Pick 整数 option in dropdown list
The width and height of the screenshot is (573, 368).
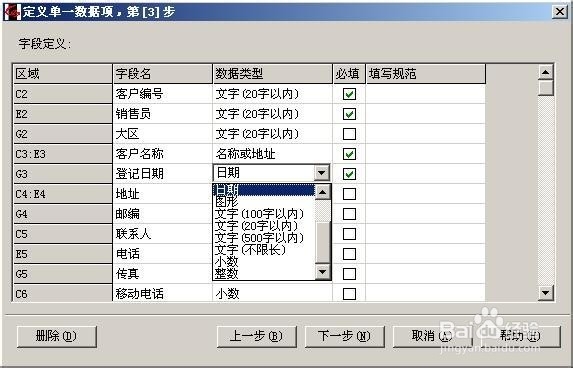[227, 273]
